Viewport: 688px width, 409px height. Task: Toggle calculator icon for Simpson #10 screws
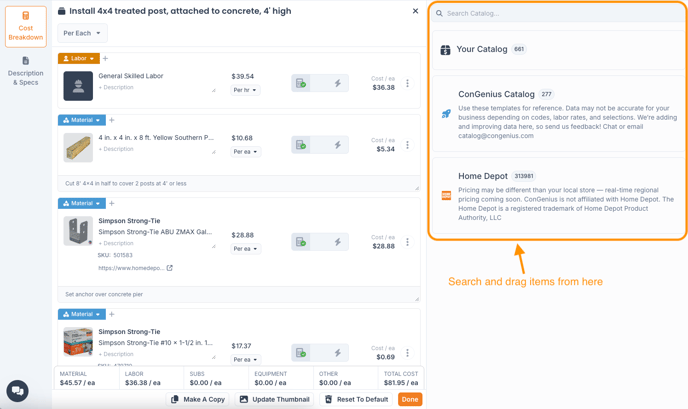(301, 353)
